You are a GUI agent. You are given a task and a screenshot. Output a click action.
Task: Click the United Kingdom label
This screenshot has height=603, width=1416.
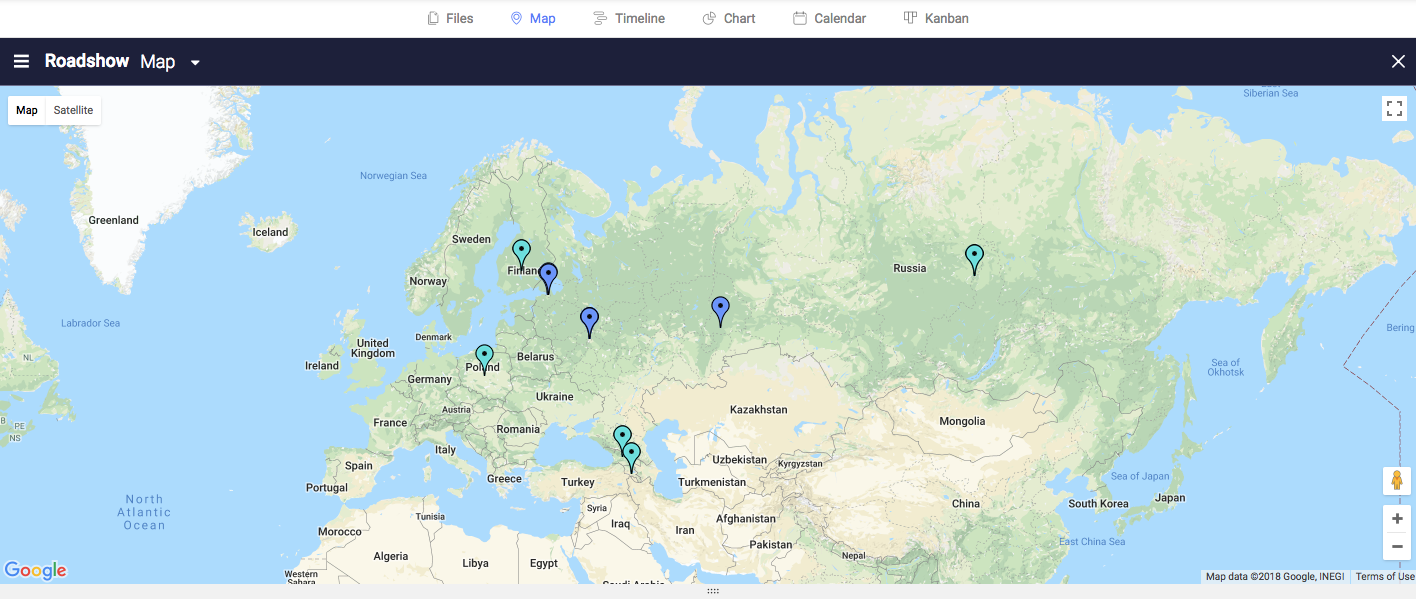[373, 348]
